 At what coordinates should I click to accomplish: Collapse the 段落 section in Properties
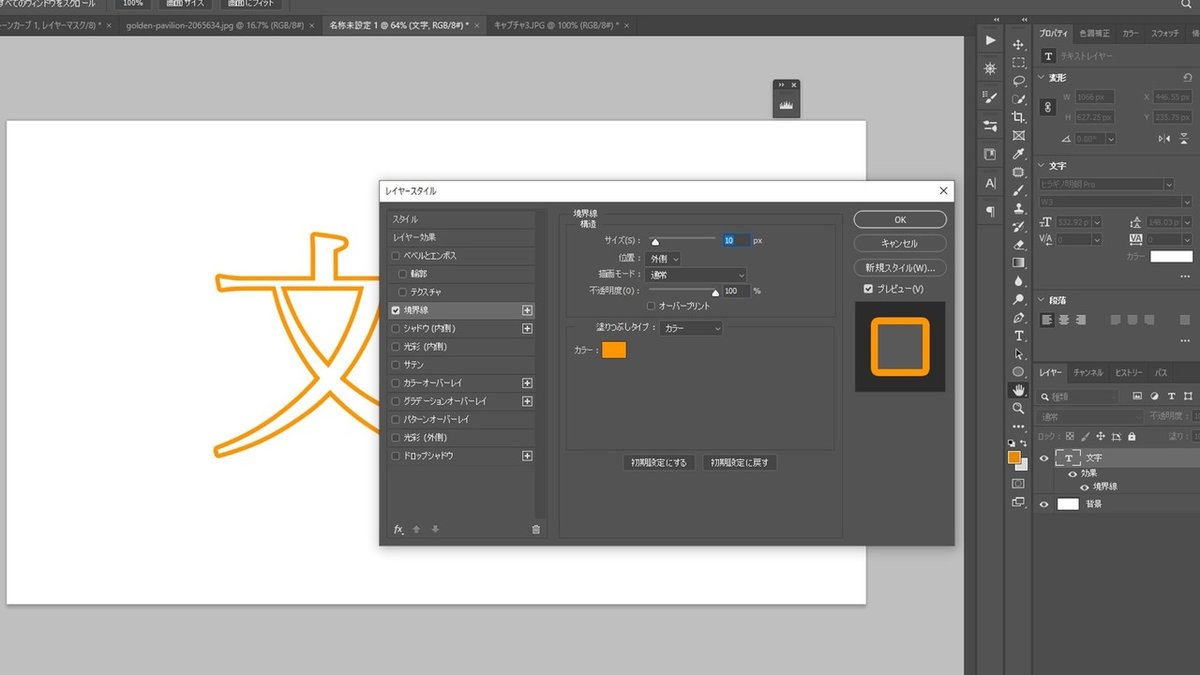pos(1041,300)
